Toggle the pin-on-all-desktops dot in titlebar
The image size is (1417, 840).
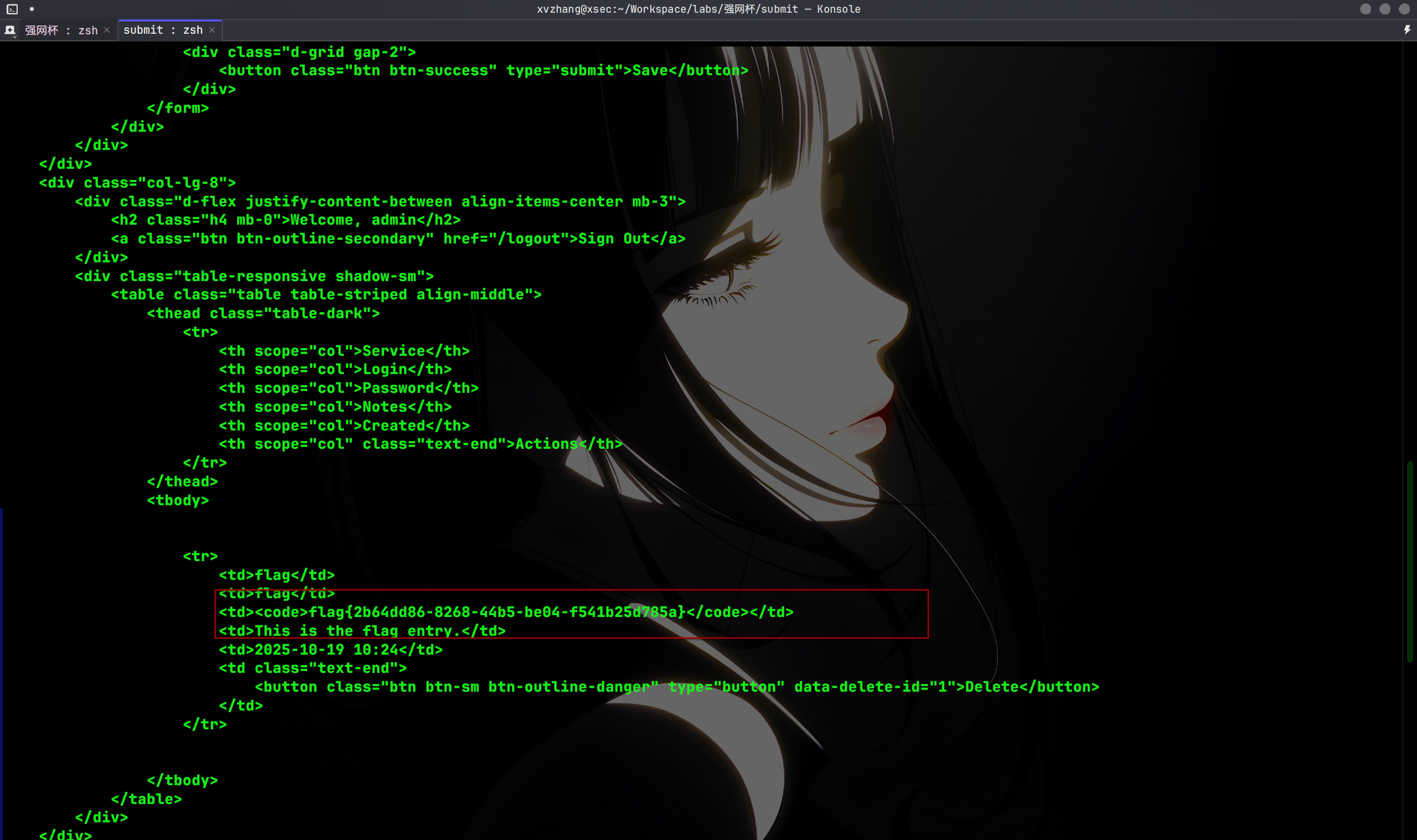point(32,9)
